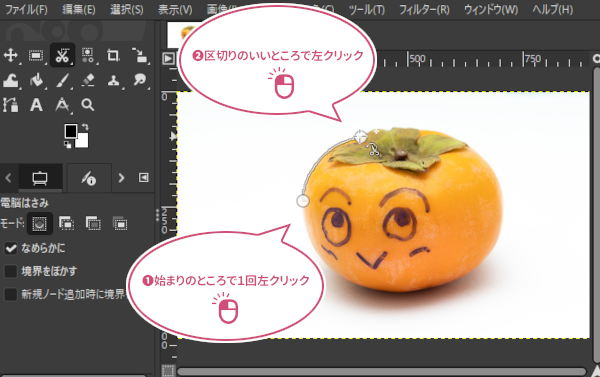Open the 選択(S) menu
The image size is (600, 377).
click(127, 9)
